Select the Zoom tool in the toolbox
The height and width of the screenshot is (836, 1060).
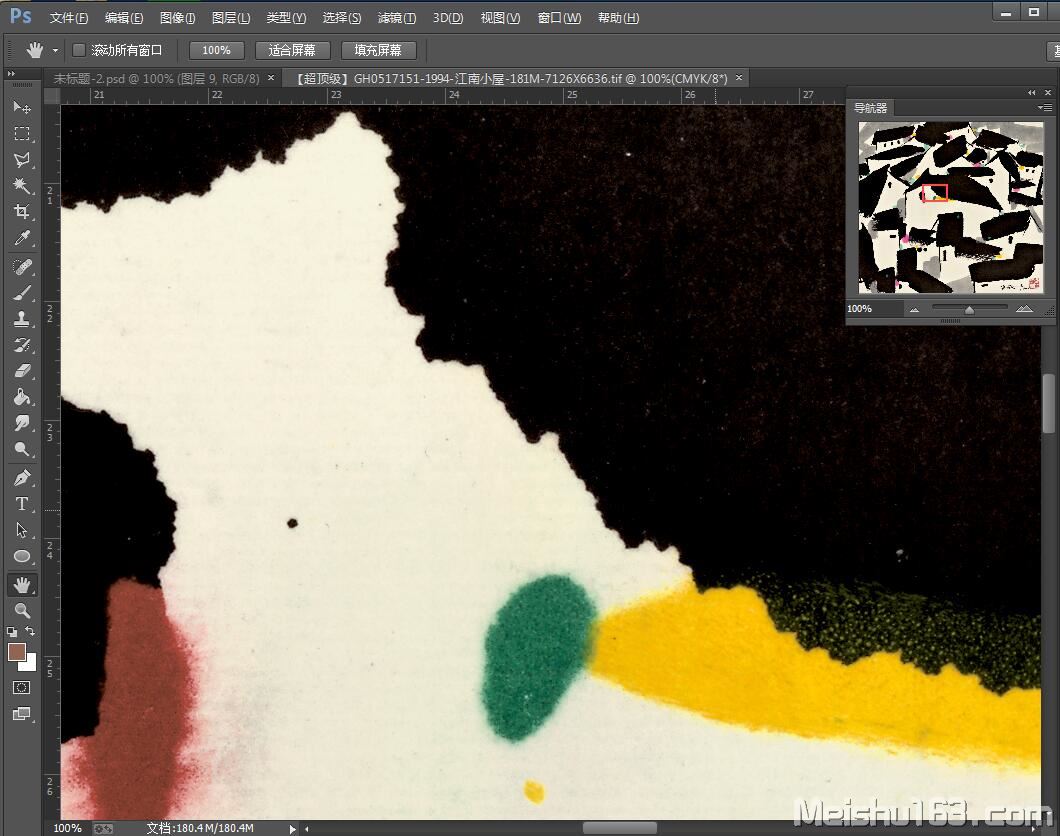[x=22, y=611]
